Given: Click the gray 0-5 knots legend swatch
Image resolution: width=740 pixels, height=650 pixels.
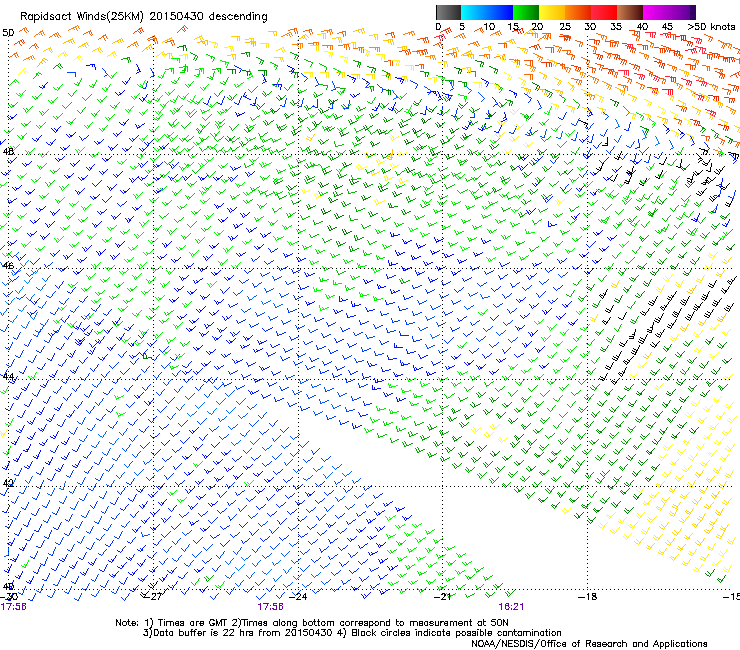Looking at the screenshot, I should click(x=448, y=12).
